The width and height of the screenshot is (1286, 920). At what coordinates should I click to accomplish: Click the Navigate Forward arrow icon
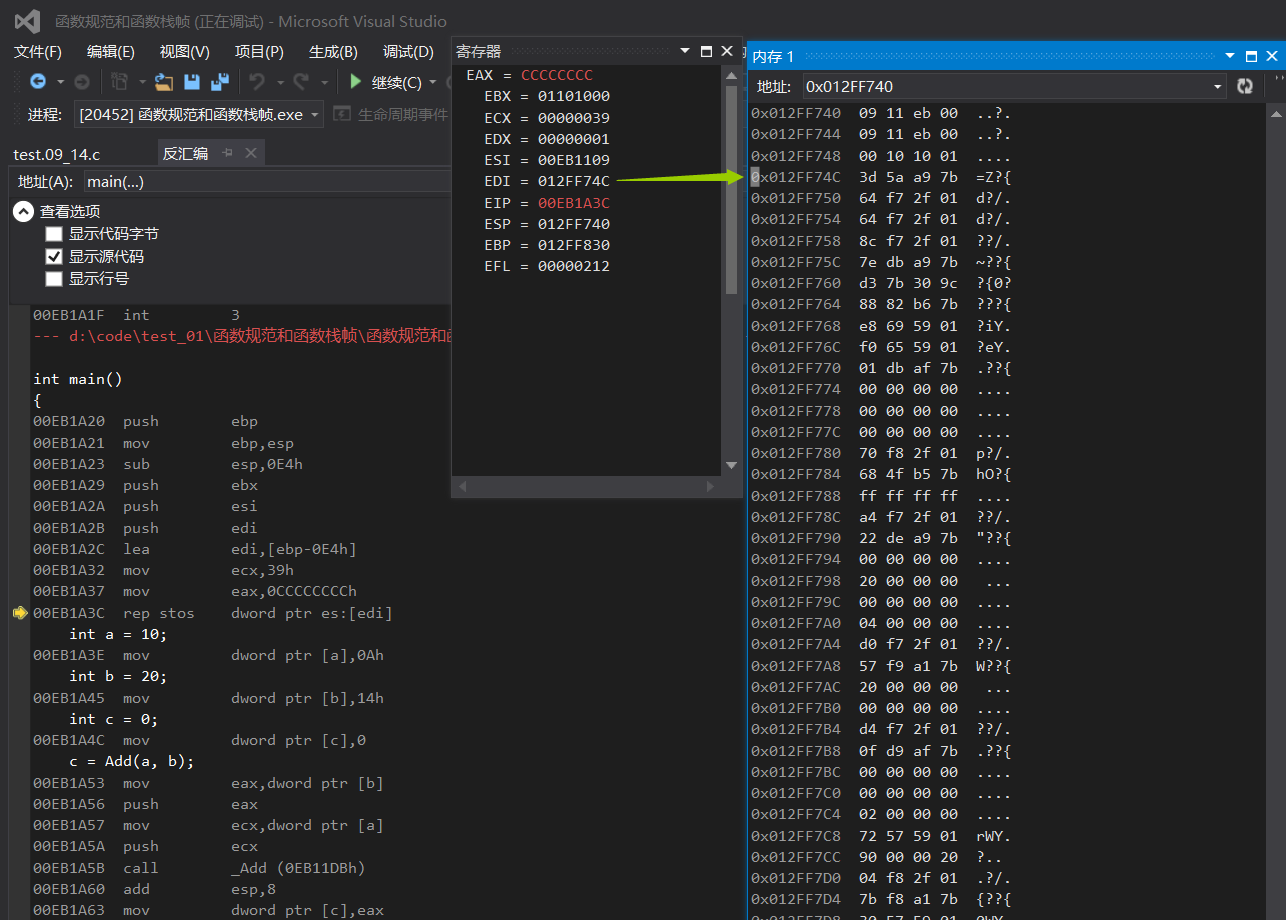[x=82, y=82]
